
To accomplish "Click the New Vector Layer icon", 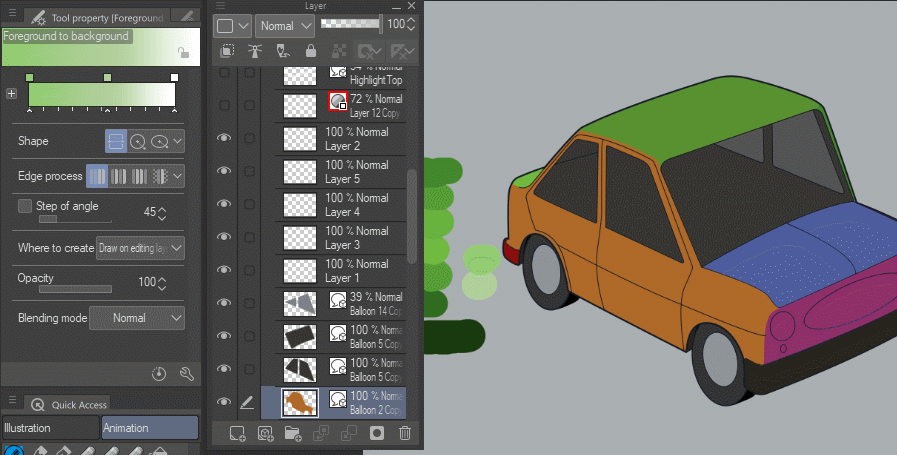I will [x=265, y=433].
